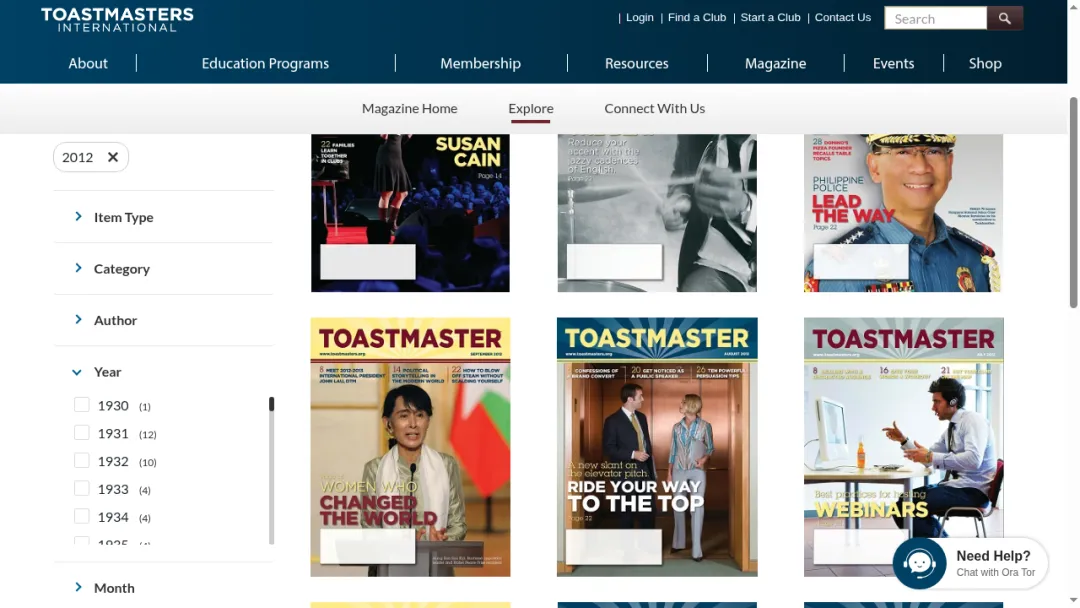The width and height of the screenshot is (1080, 608).
Task: Check the 1931 year checkbox
Action: [82, 432]
